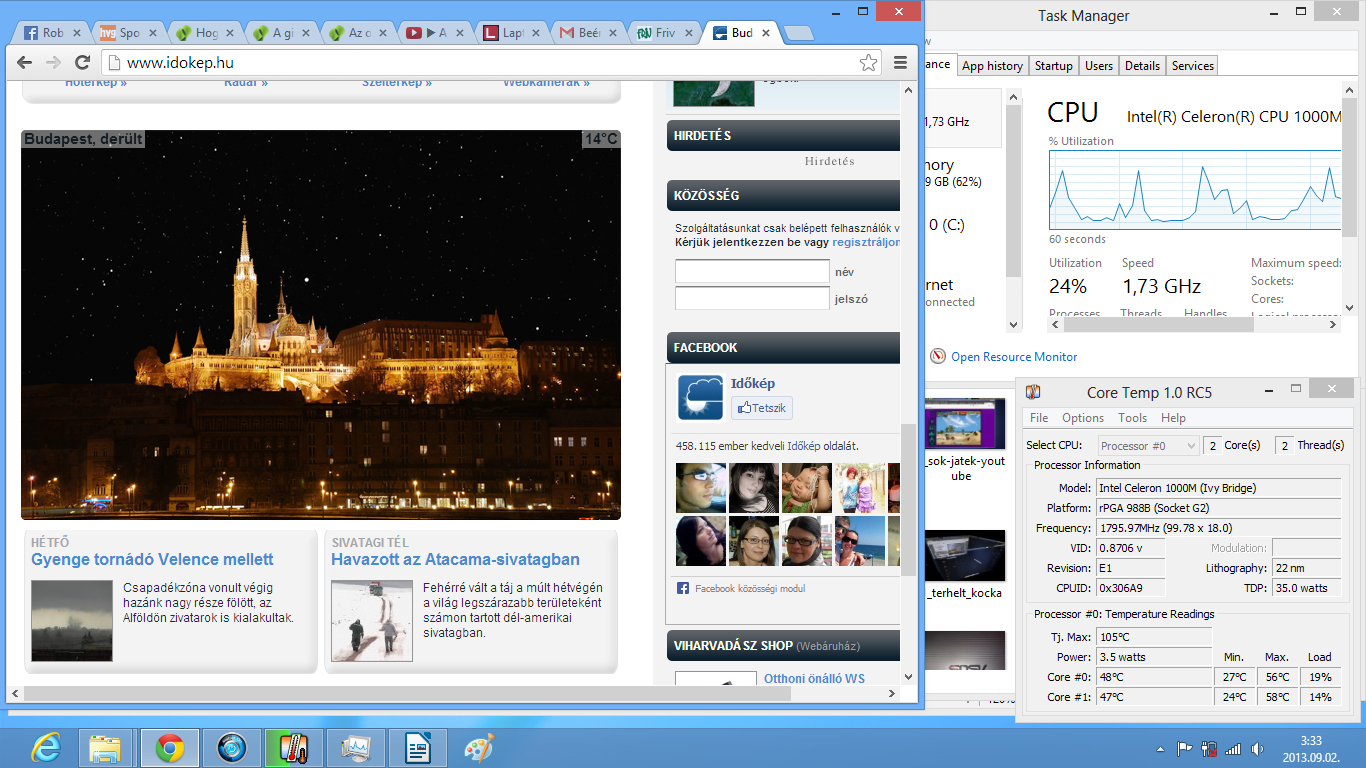Switch to the Lapt tab
The width and height of the screenshot is (1366, 768).
(x=511, y=33)
